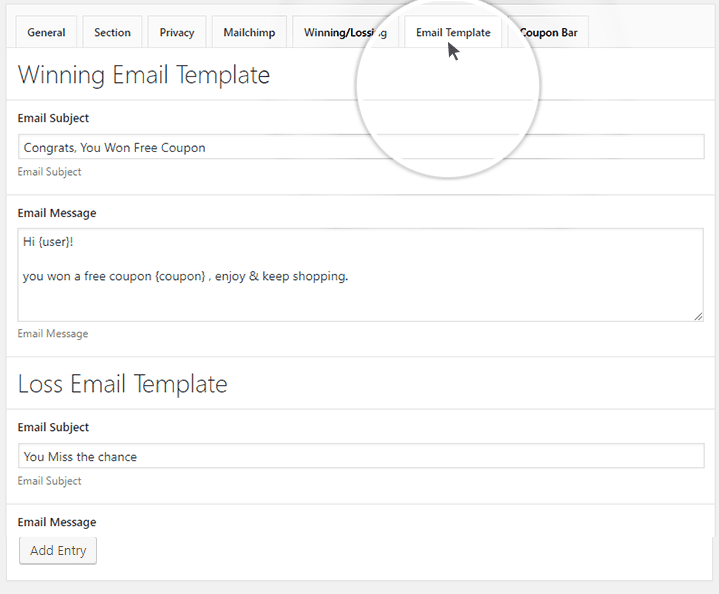Click the gray helper text below winning textarea
This screenshot has width=719, height=594.
click(x=53, y=334)
